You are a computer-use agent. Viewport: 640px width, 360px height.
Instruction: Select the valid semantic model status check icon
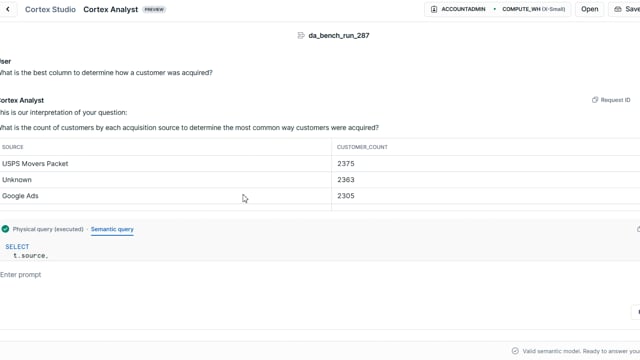(515, 351)
